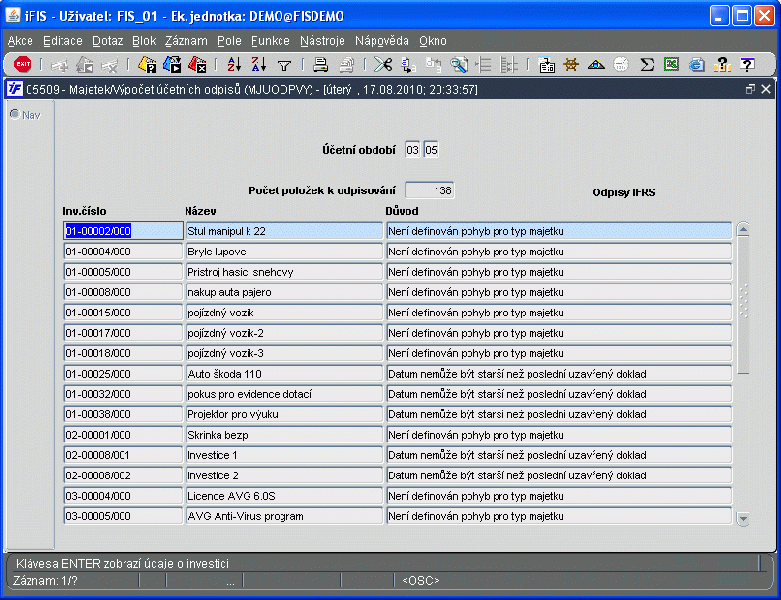Click the scrollbar down arrow
Screen dimensions: 781x600
pos(743,519)
